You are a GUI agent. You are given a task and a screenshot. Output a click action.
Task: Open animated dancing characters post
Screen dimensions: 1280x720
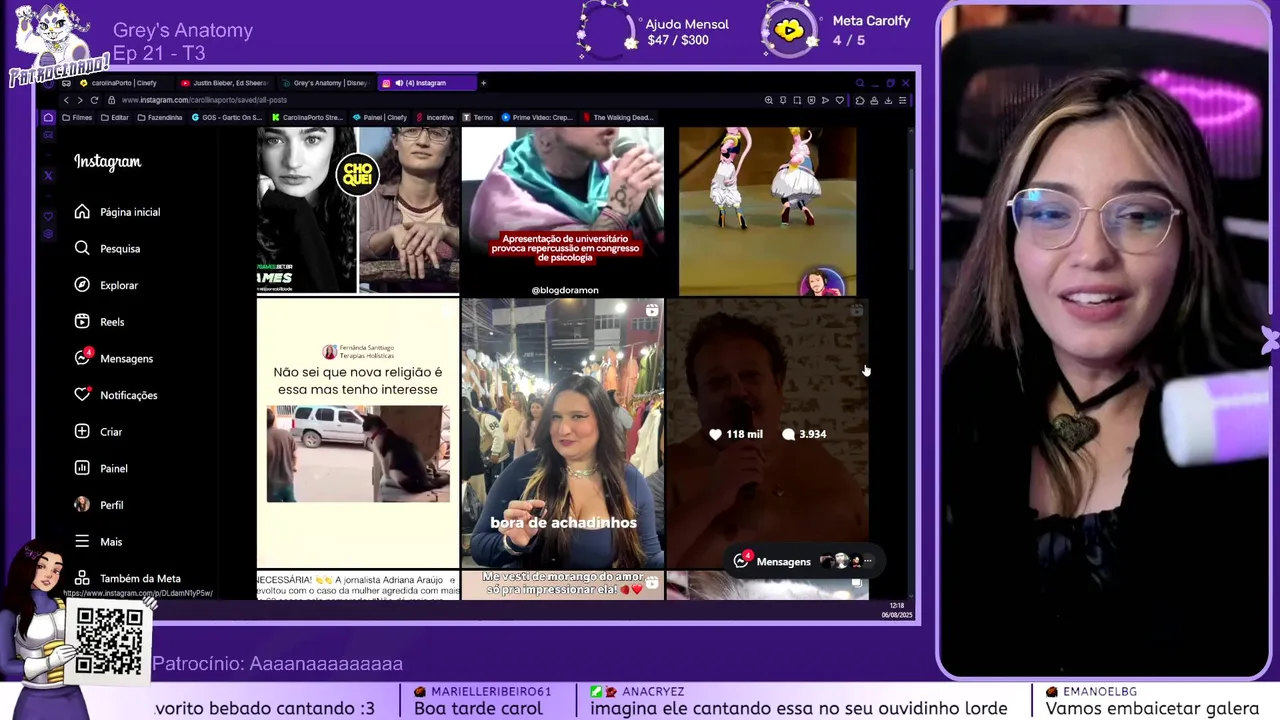pos(767,212)
